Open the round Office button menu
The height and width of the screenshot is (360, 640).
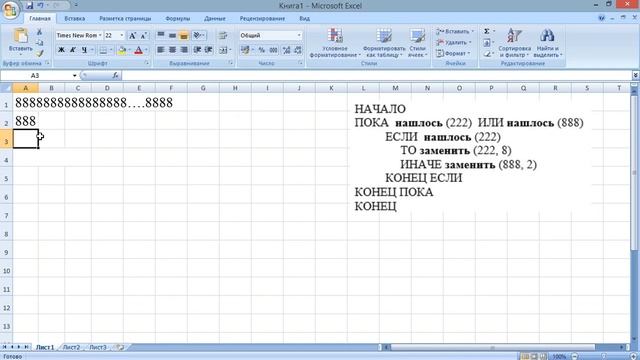(10, 10)
